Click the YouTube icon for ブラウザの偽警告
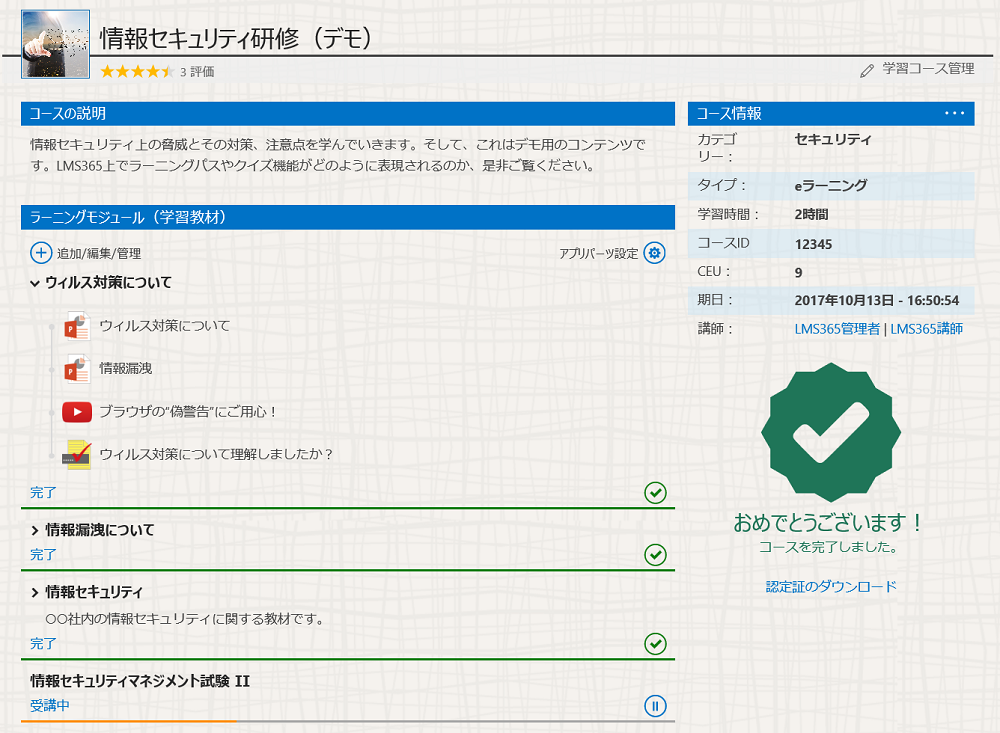Viewport: 1000px width, 733px height. click(77, 411)
